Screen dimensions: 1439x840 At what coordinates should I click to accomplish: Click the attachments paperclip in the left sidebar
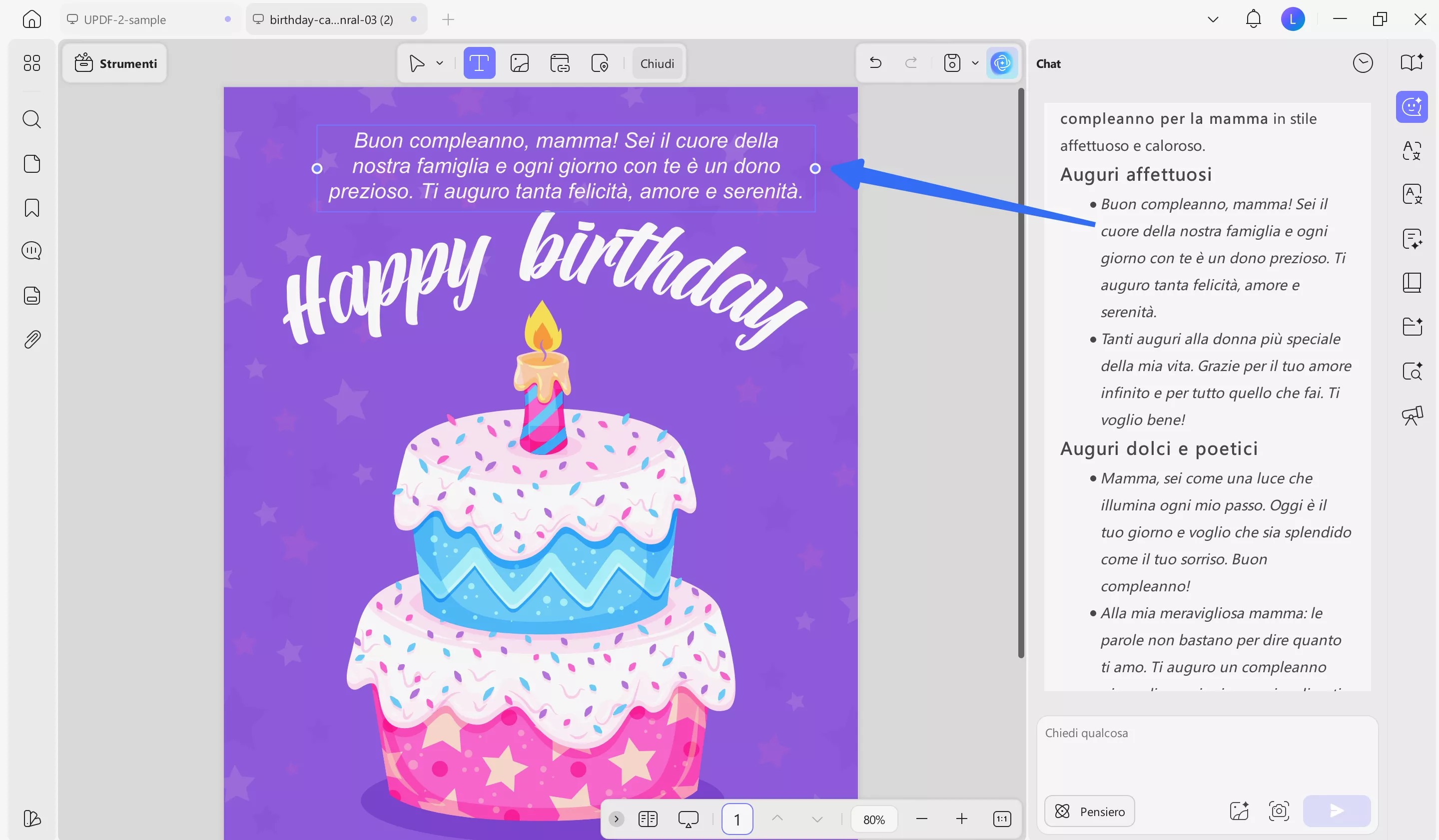31,339
